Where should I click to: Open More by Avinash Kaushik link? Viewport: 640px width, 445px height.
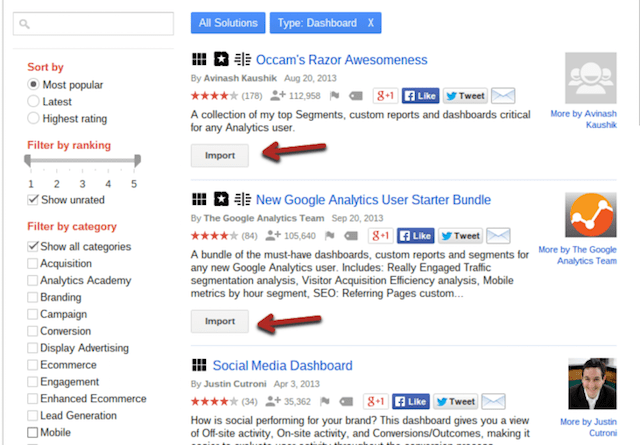[584, 119]
